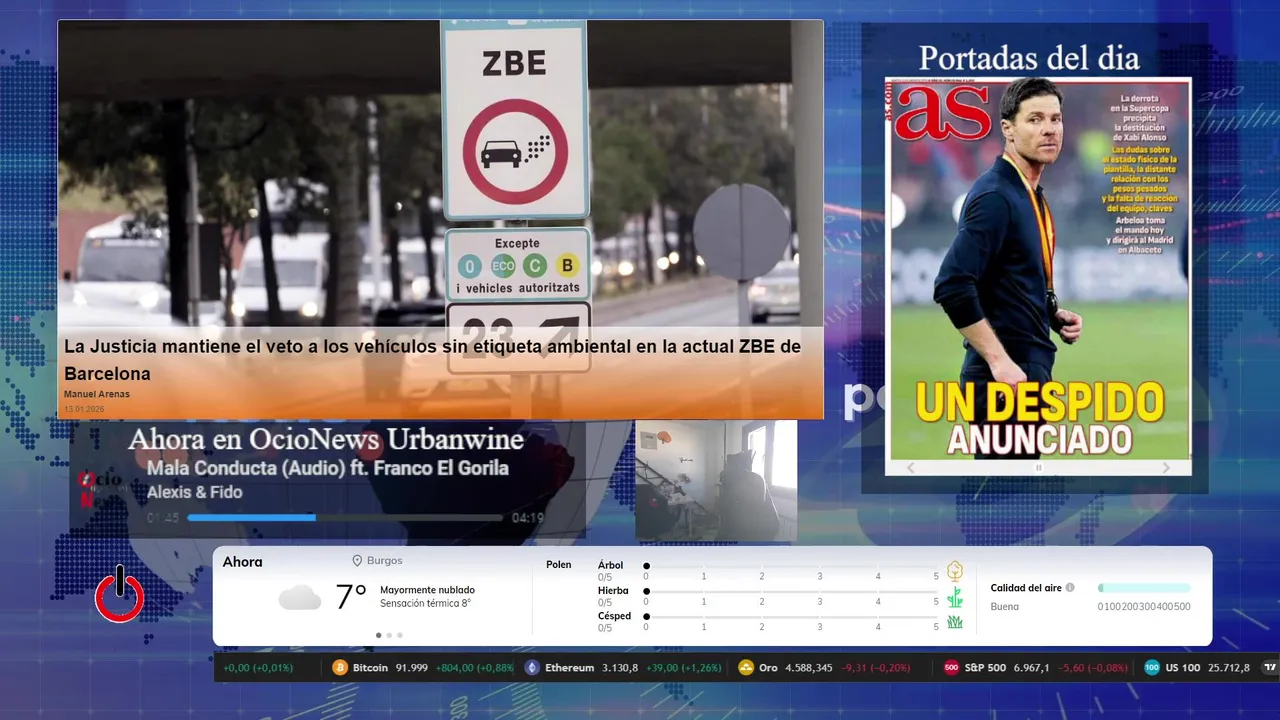Select the second weather carousel dot
The width and height of the screenshot is (1280, 720).
tap(389, 635)
